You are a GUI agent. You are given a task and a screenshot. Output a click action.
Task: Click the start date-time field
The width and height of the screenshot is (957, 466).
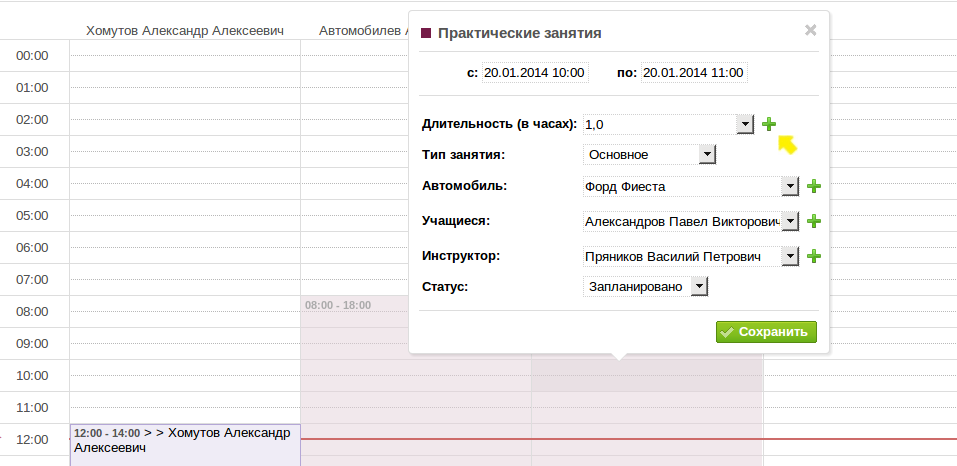[x=534, y=73]
